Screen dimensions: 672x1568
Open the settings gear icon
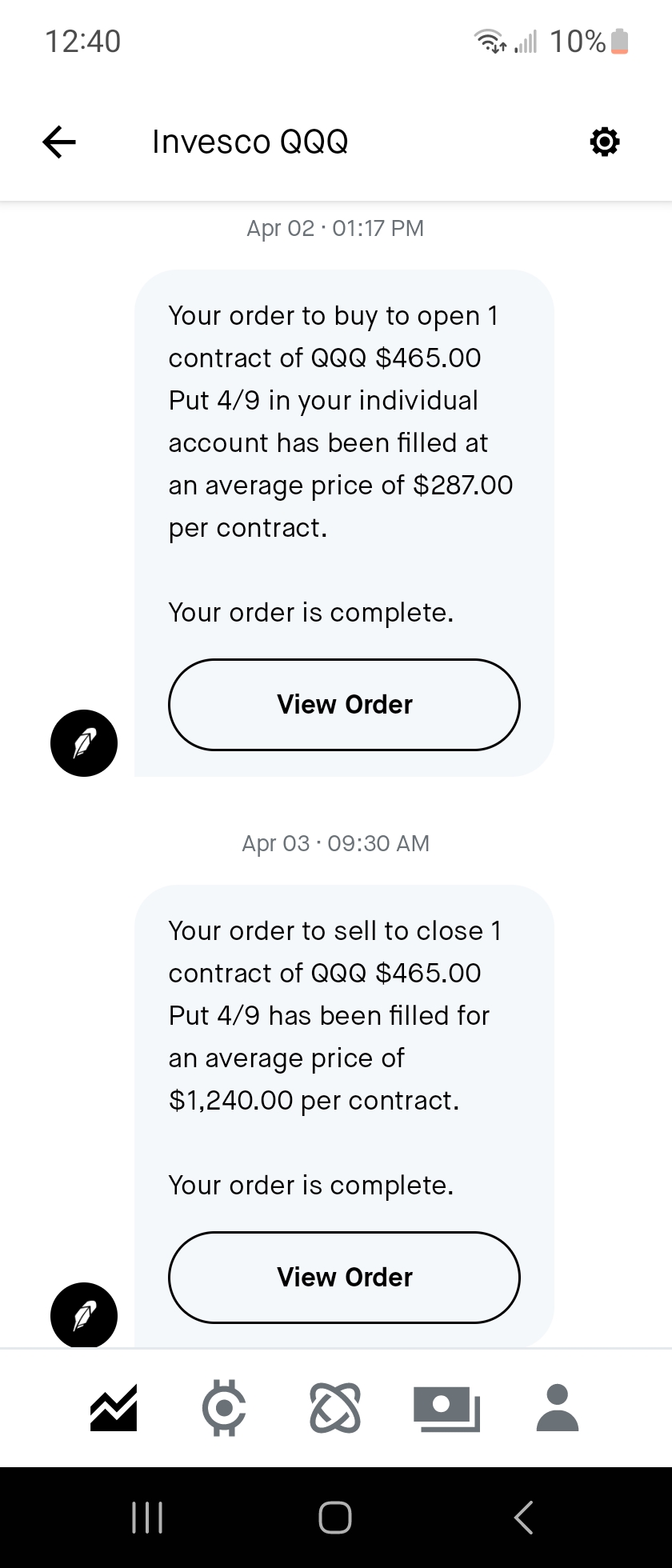604,142
